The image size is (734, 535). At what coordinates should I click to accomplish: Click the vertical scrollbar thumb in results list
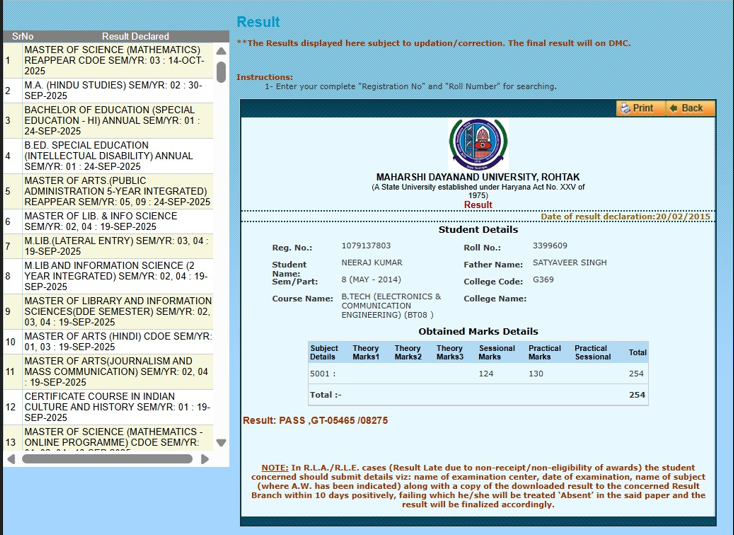(221, 72)
